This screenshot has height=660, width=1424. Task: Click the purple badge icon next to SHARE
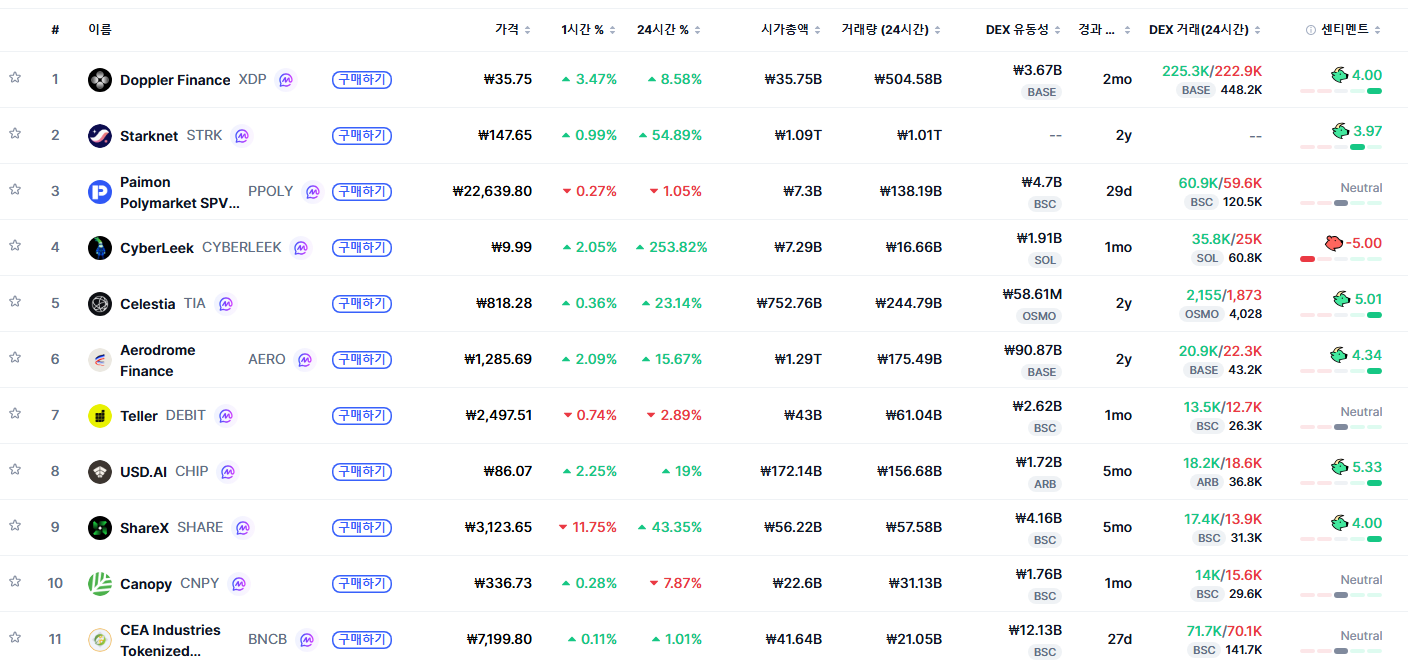242,528
